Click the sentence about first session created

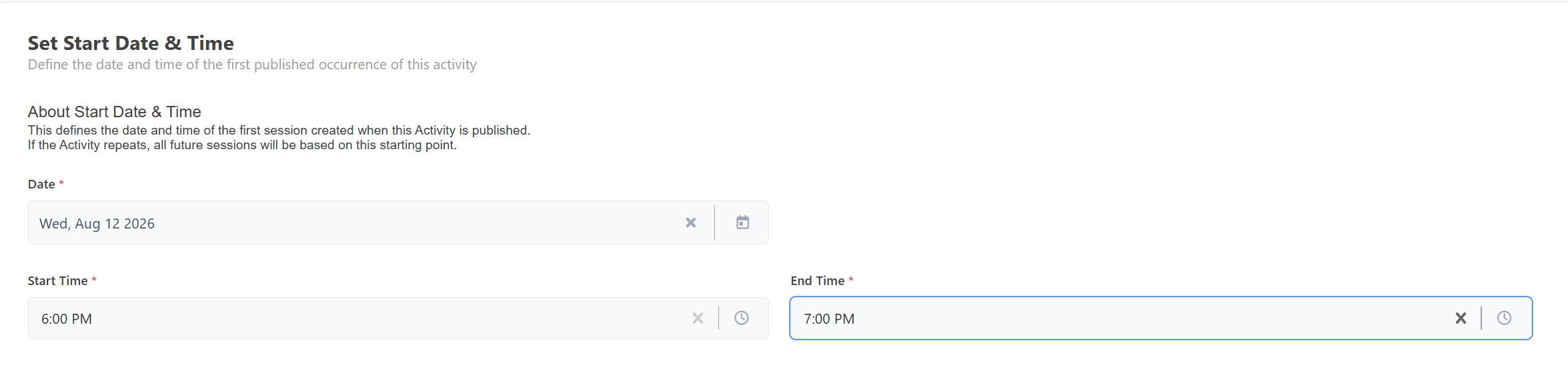click(x=279, y=131)
